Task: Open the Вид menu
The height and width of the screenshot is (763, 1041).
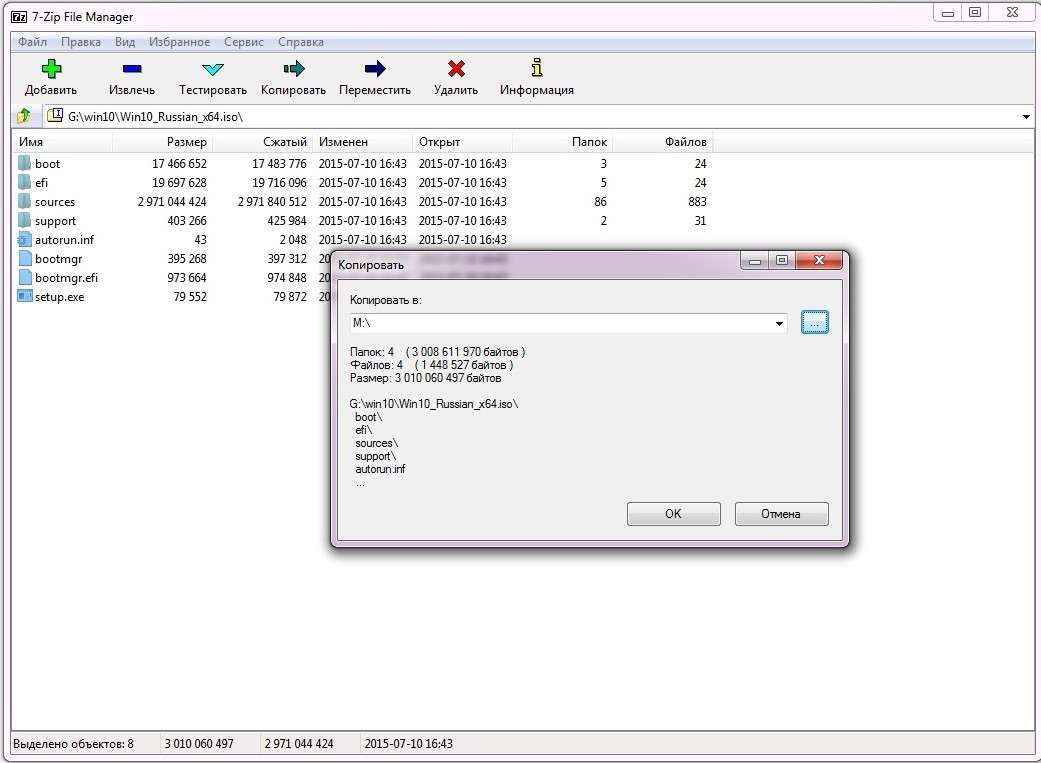Action: coord(125,42)
